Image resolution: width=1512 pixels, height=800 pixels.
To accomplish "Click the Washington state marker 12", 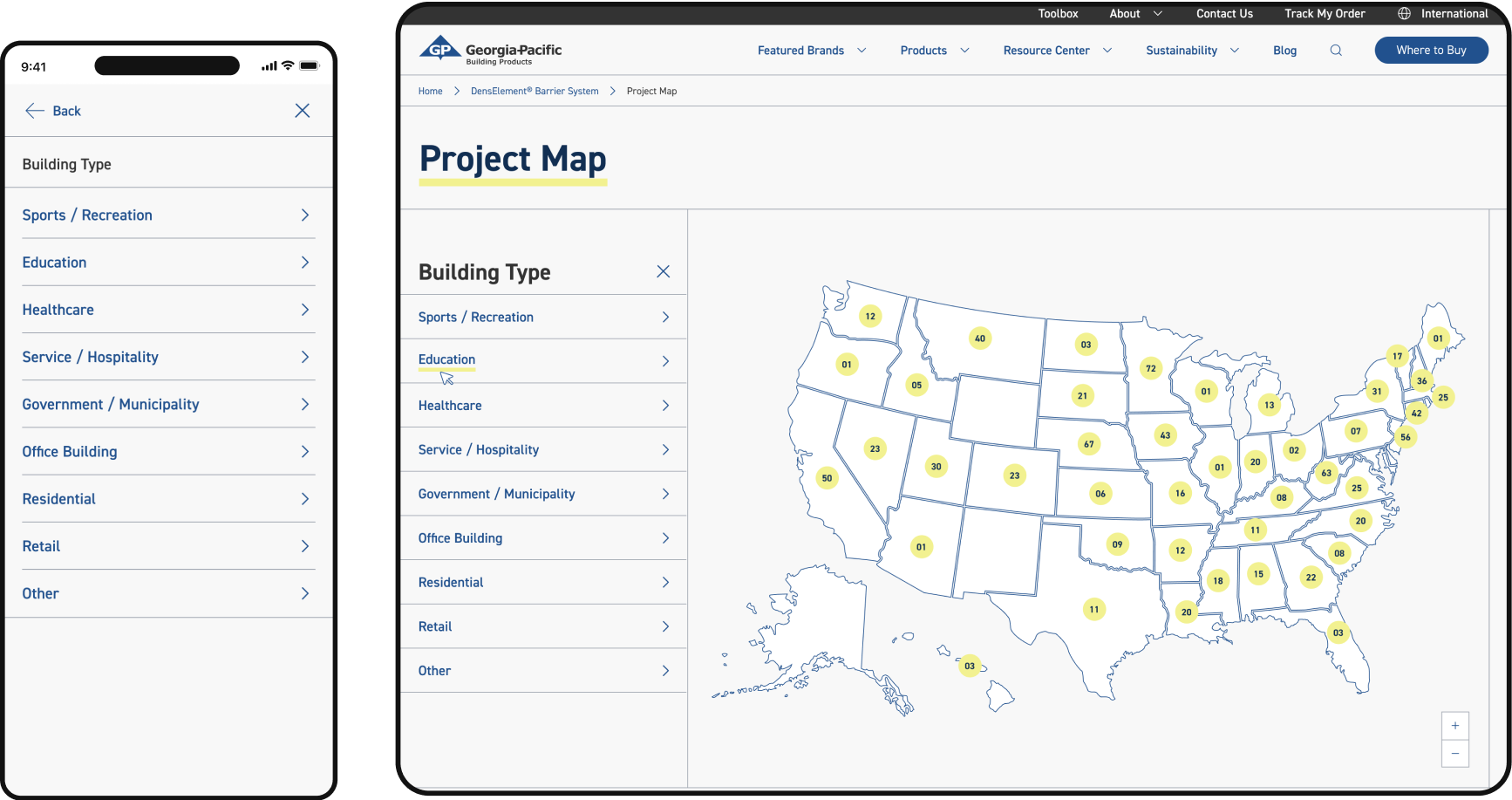I will 870,317.
